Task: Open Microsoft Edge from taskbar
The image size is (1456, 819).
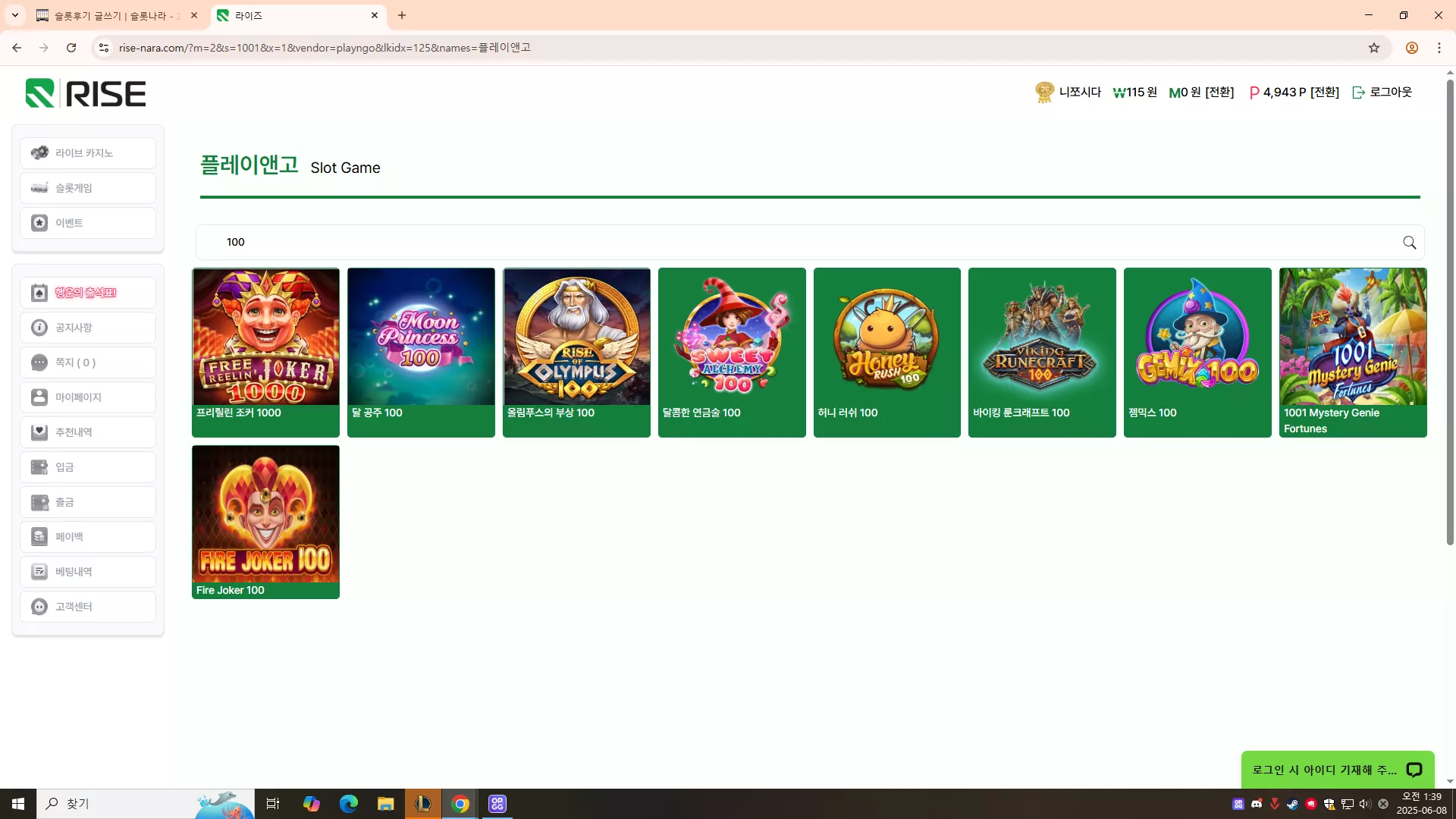Action: 349,804
